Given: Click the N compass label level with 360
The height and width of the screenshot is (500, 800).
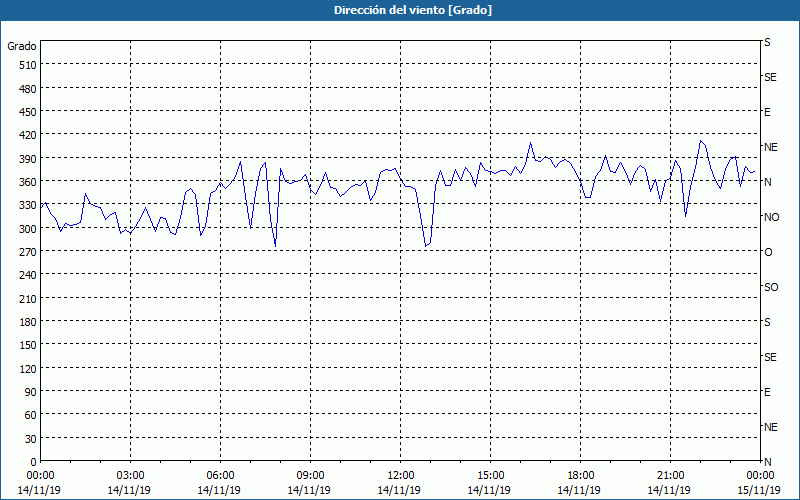Looking at the screenshot, I should click(768, 182).
